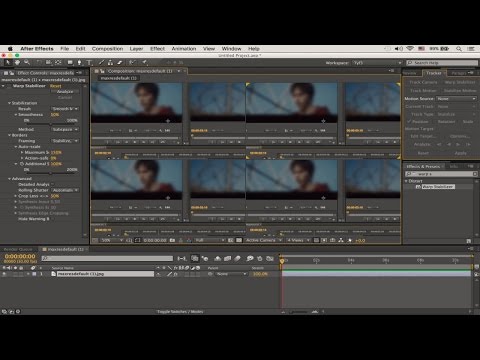Select the Pan Behind anchor point tool
Image resolution: width=480 pixels, height=360 pixels.
pyautogui.click(x=58, y=62)
